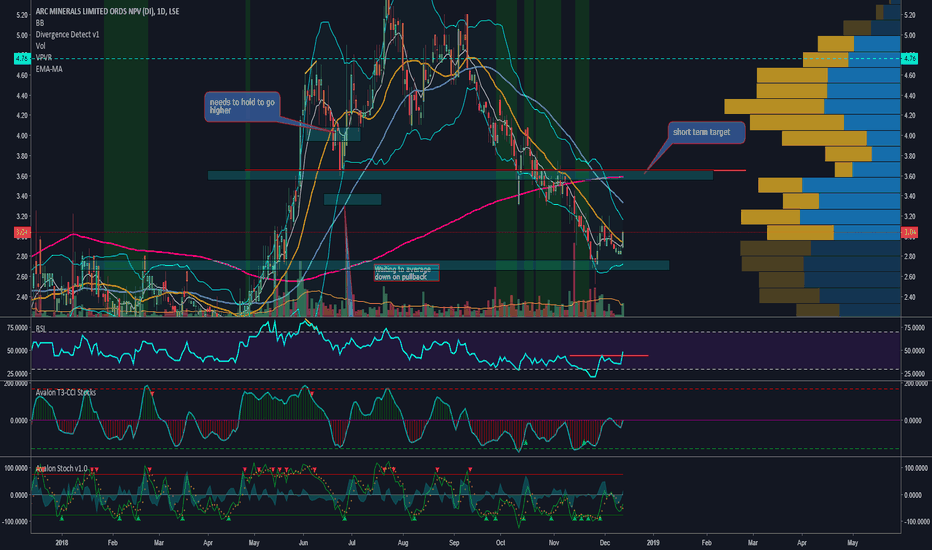
Task: Click the 4.76 price tag on the right axis
Action: 909,58
